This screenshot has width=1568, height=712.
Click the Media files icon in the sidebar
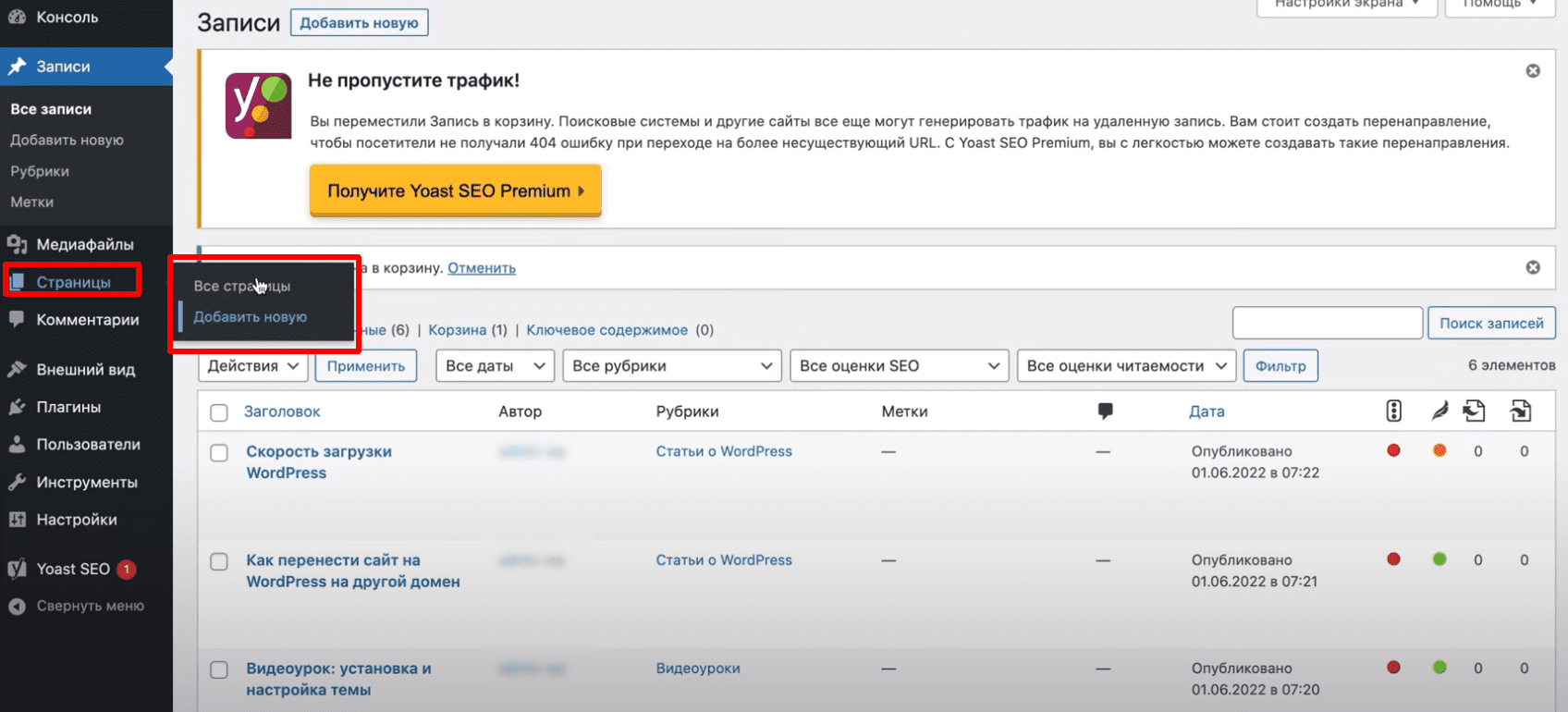(17, 244)
